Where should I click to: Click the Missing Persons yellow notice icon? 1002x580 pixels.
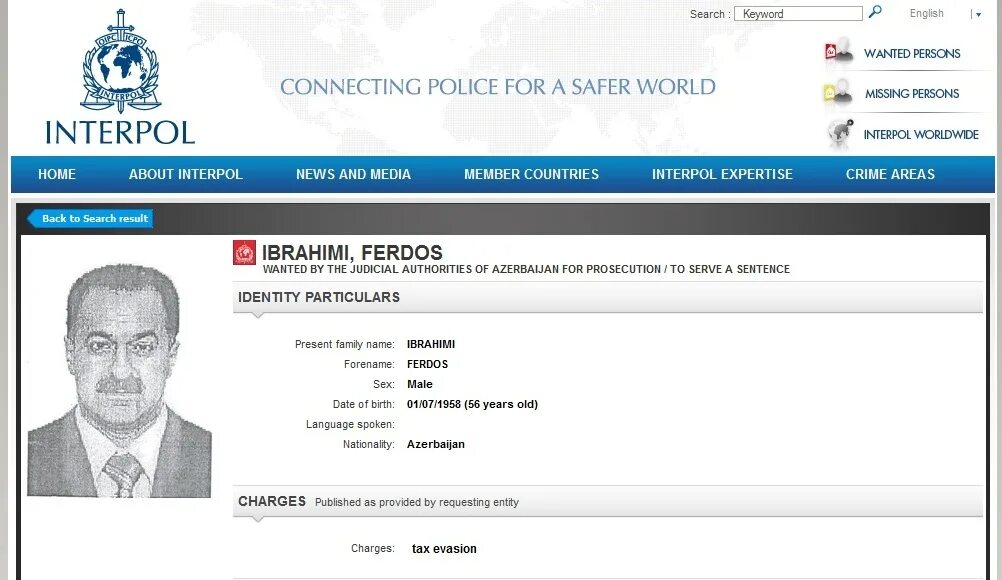point(838,93)
